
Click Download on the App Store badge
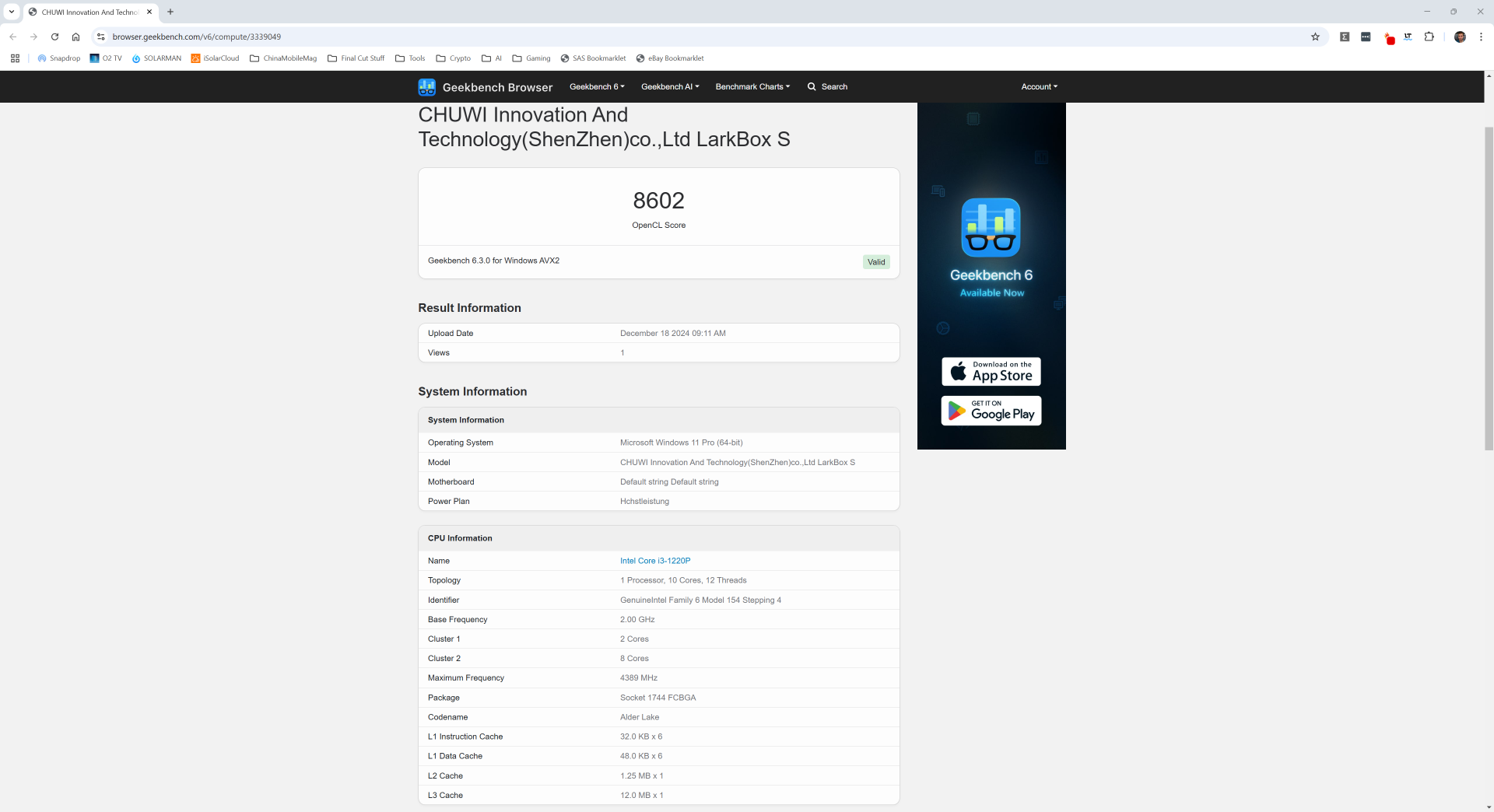[991, 372]
